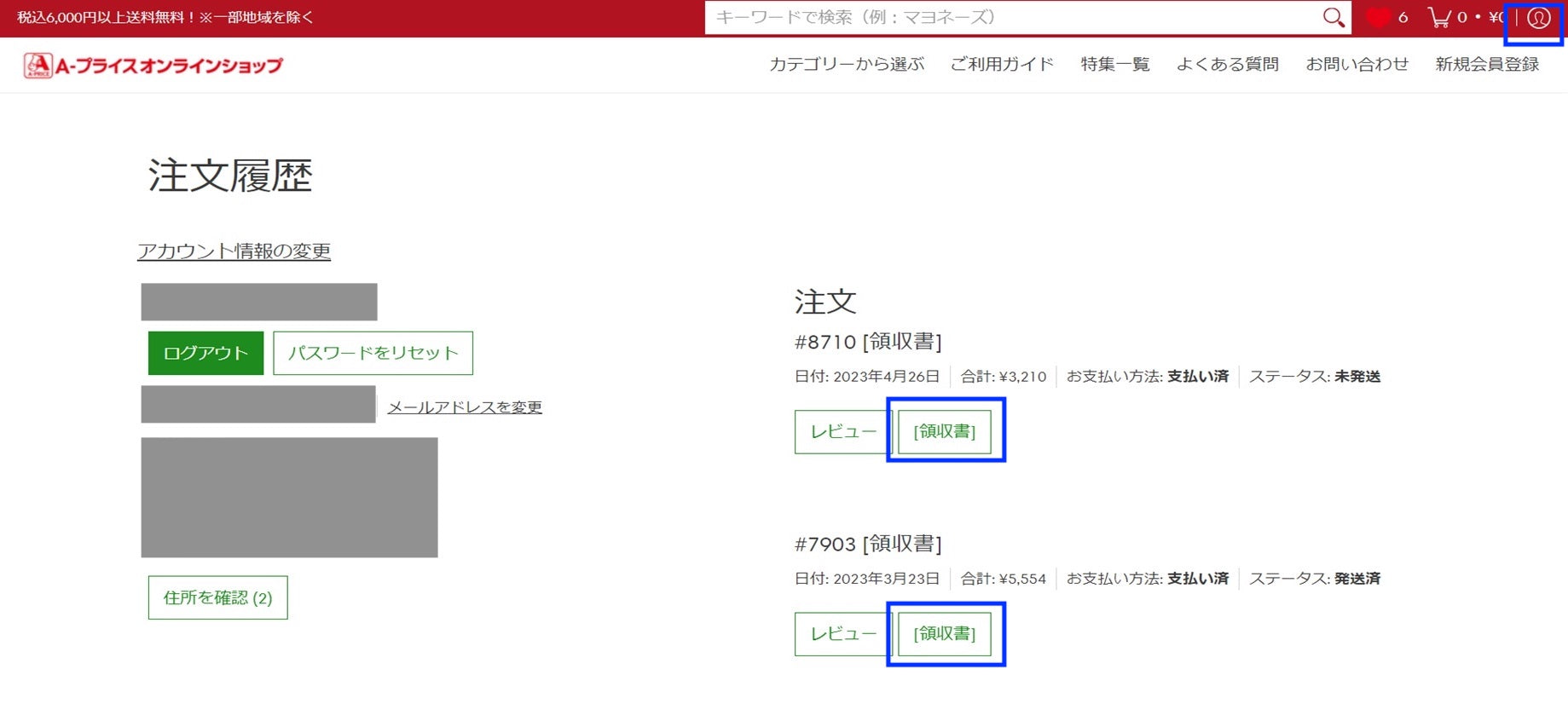
Task: Click the date 2023年4月26日 text
Action: coord(886,377)
